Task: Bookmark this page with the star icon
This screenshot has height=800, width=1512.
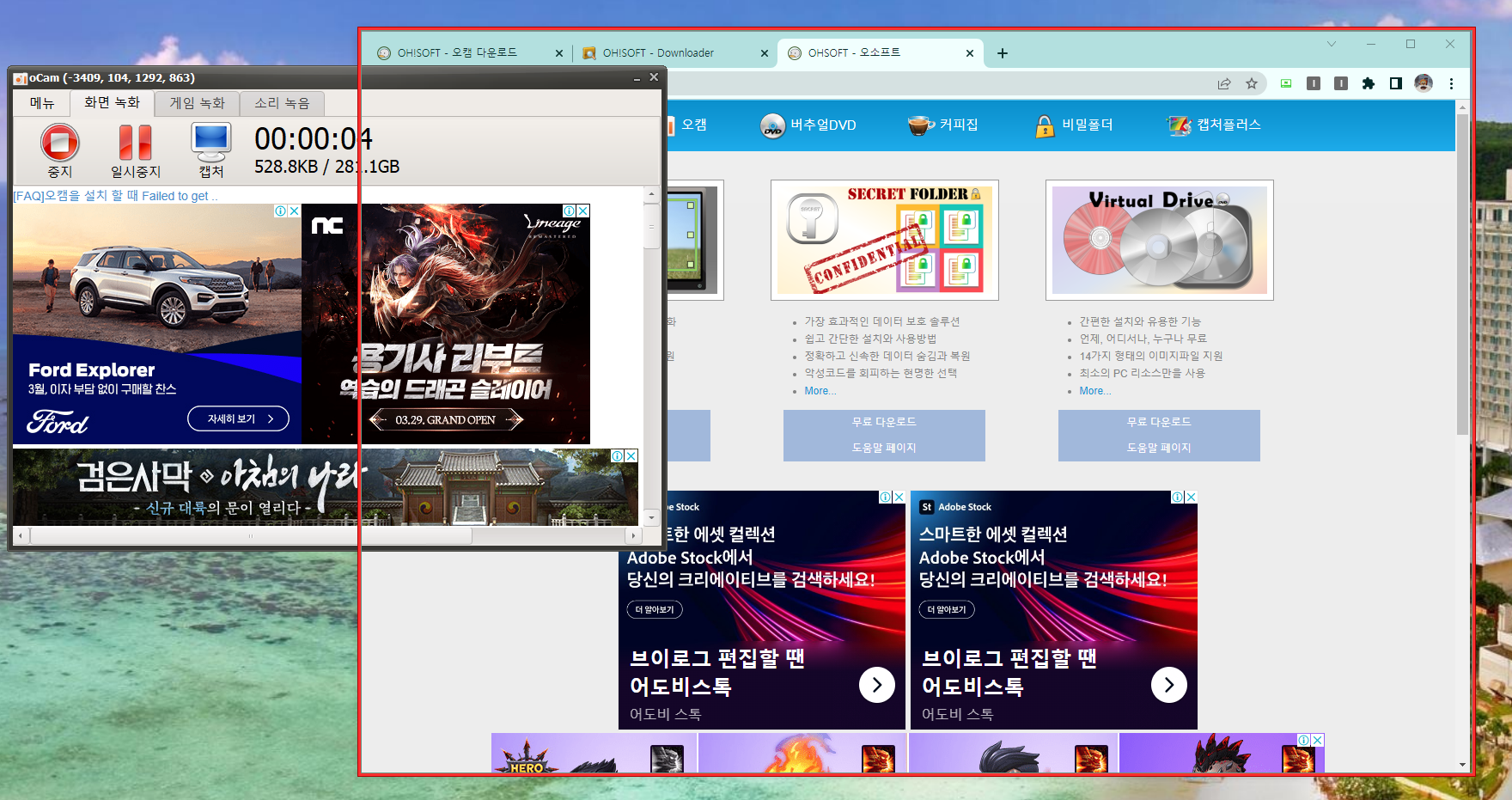Action: (x=1252, y=83)
